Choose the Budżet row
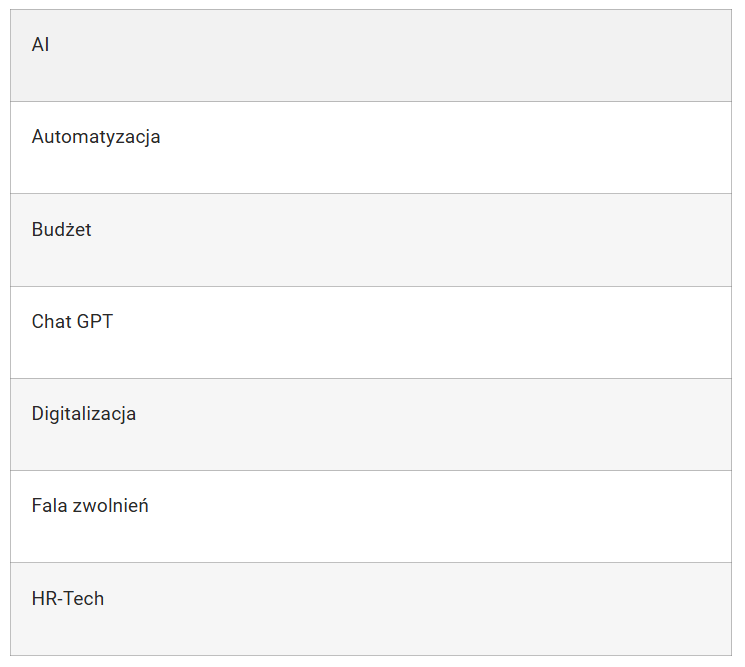This screenshot has width=745, height=667. click(371, 240)
